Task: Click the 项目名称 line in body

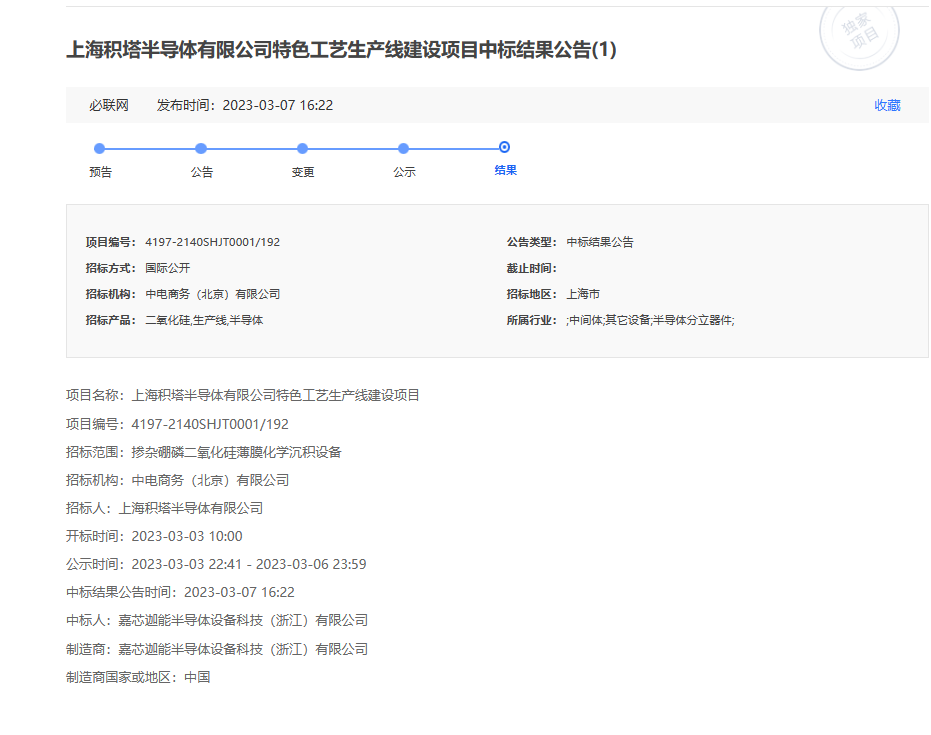Action: click(x=242, y=395)
